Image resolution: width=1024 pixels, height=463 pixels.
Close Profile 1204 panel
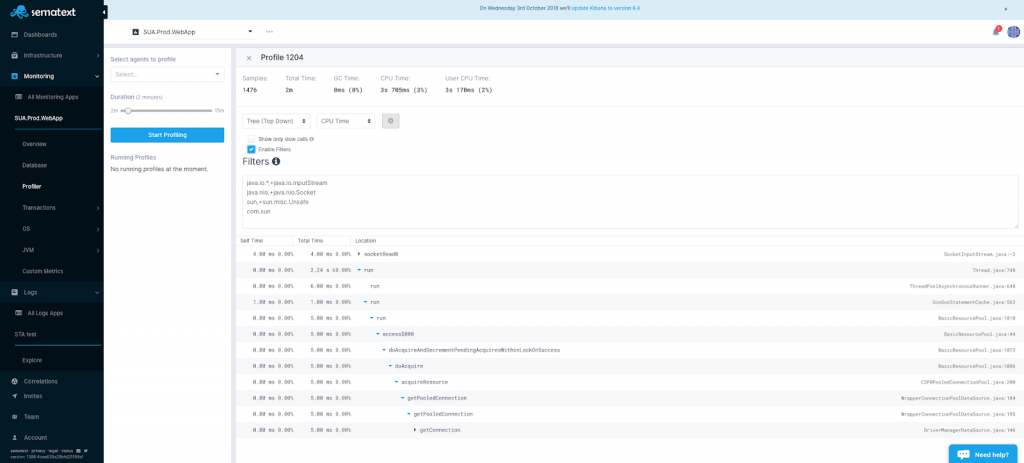point(249,58)
